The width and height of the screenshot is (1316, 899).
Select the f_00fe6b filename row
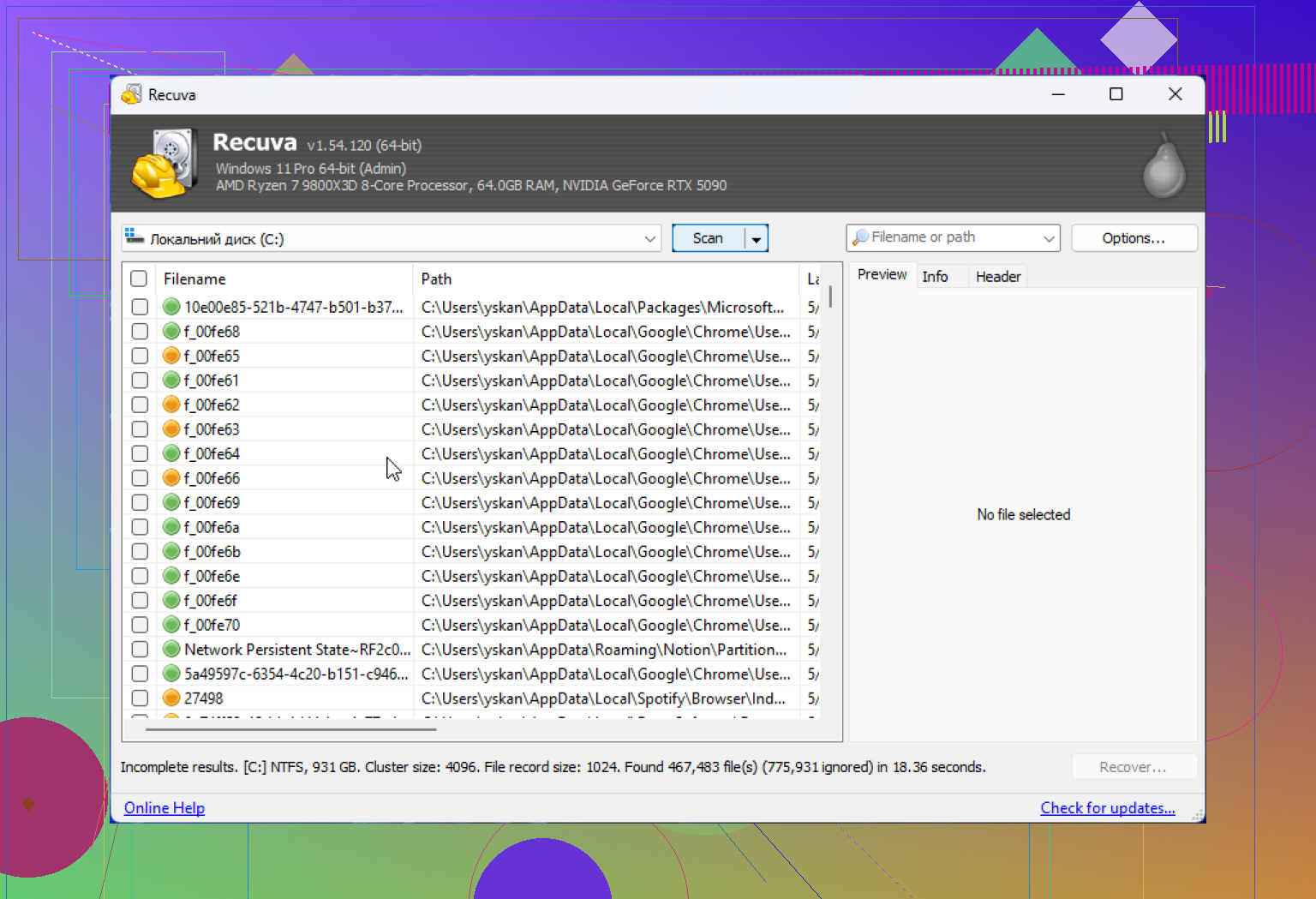(x=212, y=551)
